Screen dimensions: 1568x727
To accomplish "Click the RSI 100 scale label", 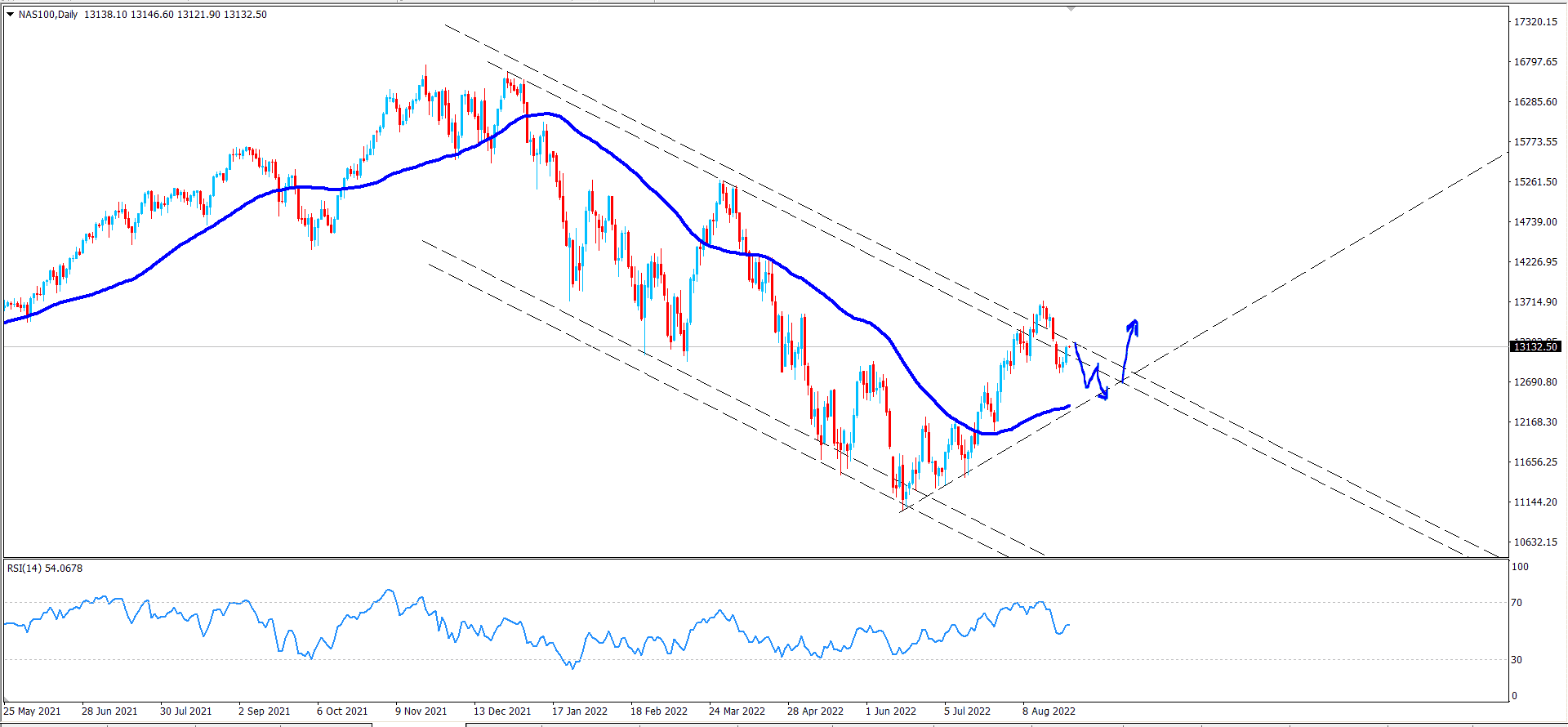I will pyautogui.click(x=1520, y=566).
